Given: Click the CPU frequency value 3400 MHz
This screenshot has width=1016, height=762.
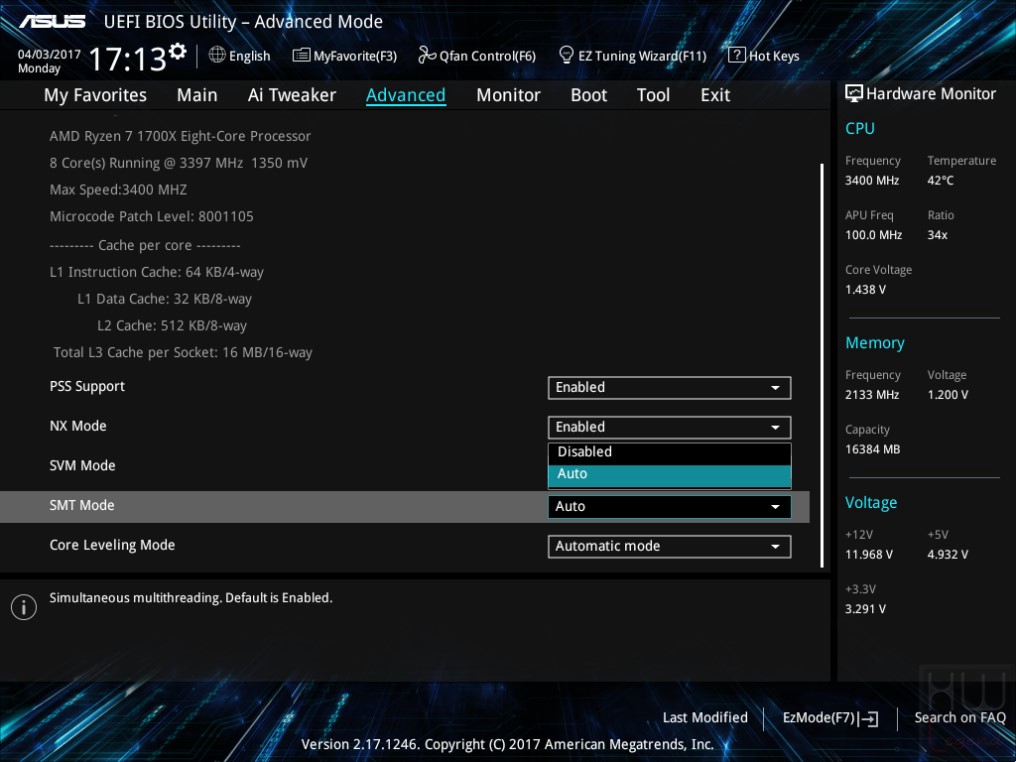Looking at the screenshot, I should click(x=872, y=180).
